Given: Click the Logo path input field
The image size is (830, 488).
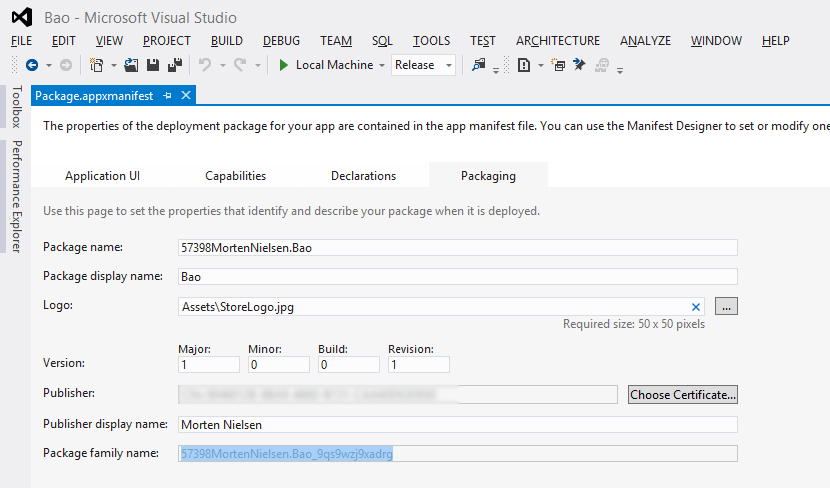Looking at the screenshot, I should (441, 307).
